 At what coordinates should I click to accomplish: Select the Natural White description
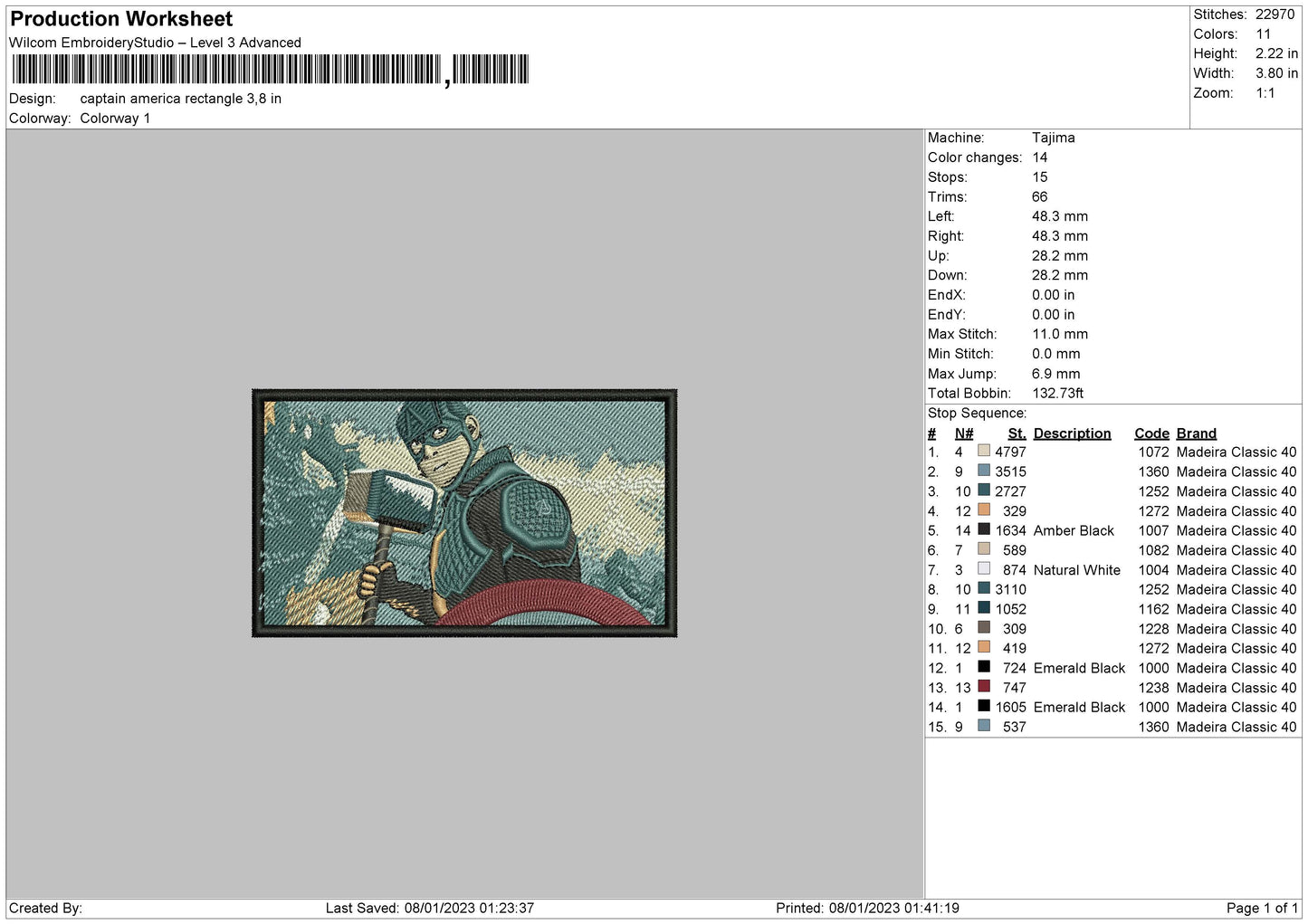[1076, 570]
